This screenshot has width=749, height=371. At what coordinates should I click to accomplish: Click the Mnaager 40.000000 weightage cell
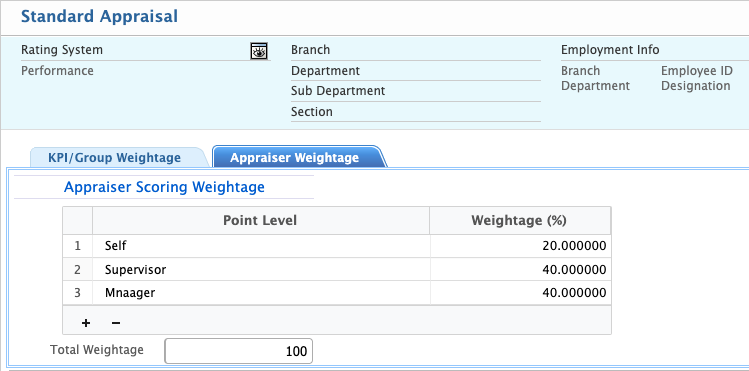tap(520, 293)
